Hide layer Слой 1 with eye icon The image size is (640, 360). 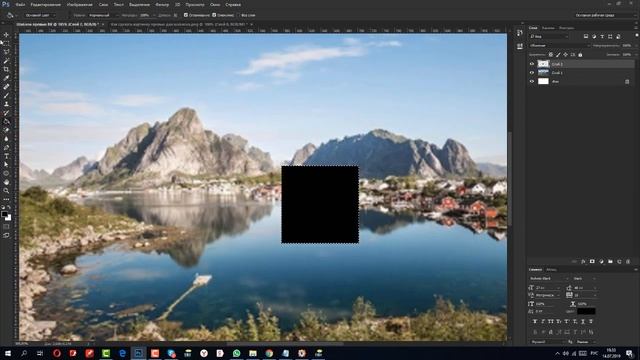pos(531,73)
